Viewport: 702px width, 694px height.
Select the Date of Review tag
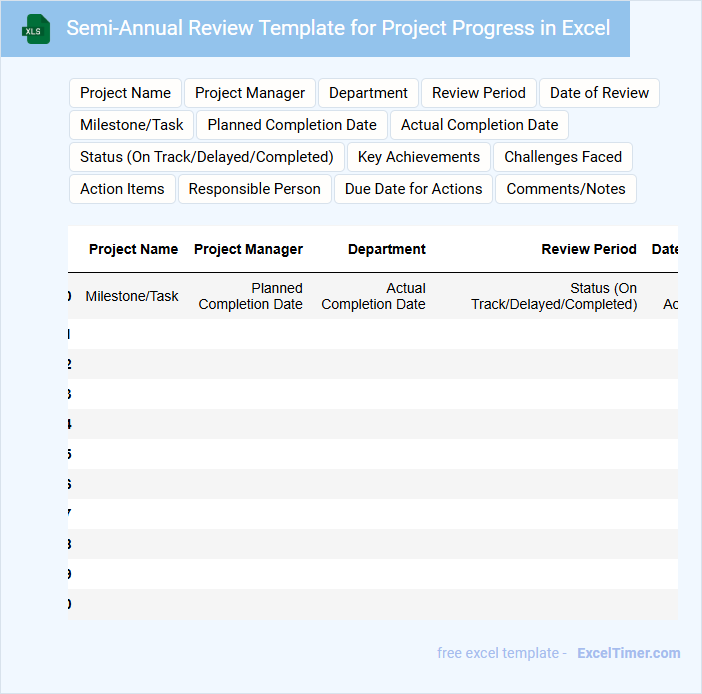pyautogui.click(x=599, y=93)
